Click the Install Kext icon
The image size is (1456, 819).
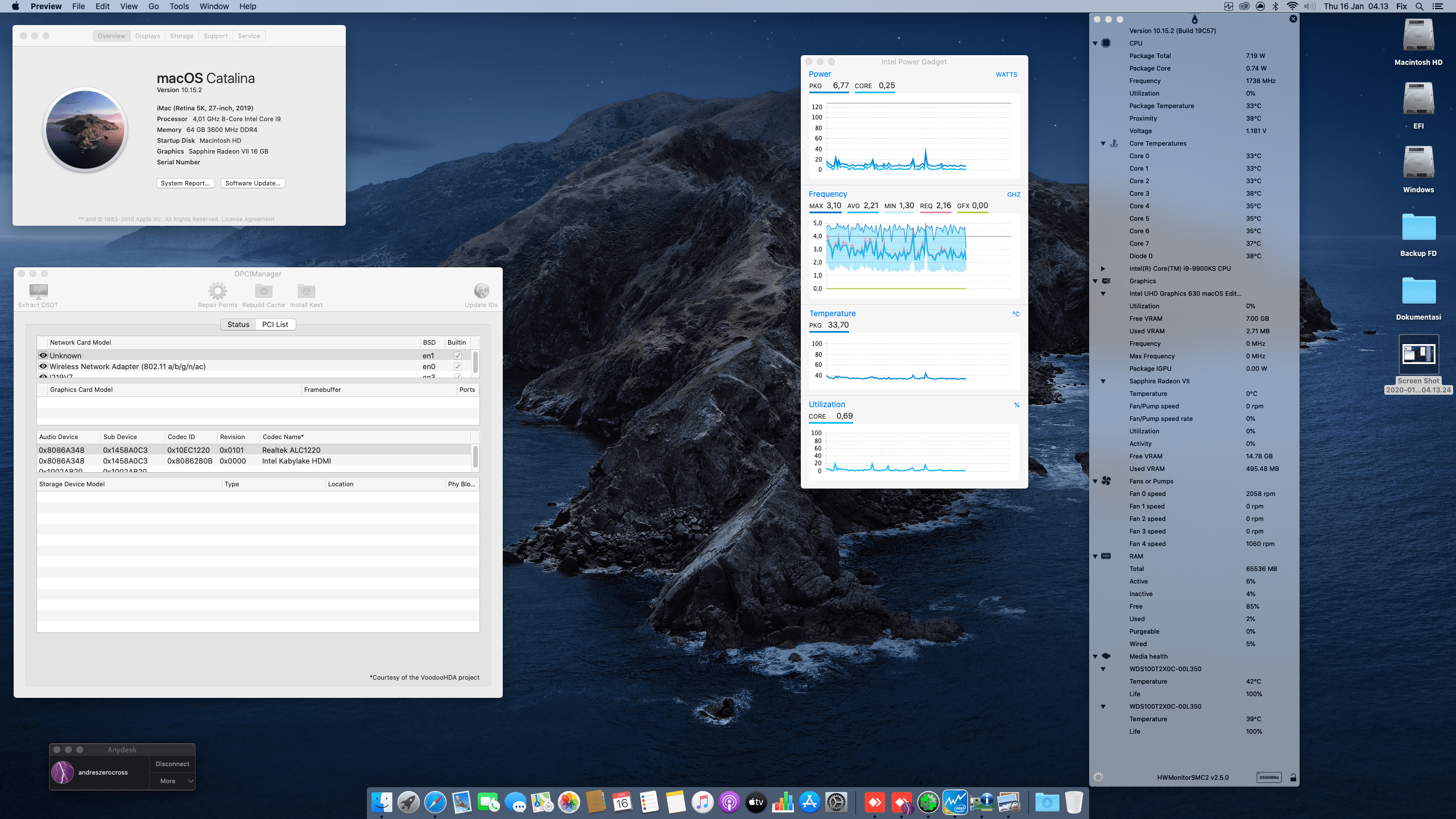tap(306, 291)
